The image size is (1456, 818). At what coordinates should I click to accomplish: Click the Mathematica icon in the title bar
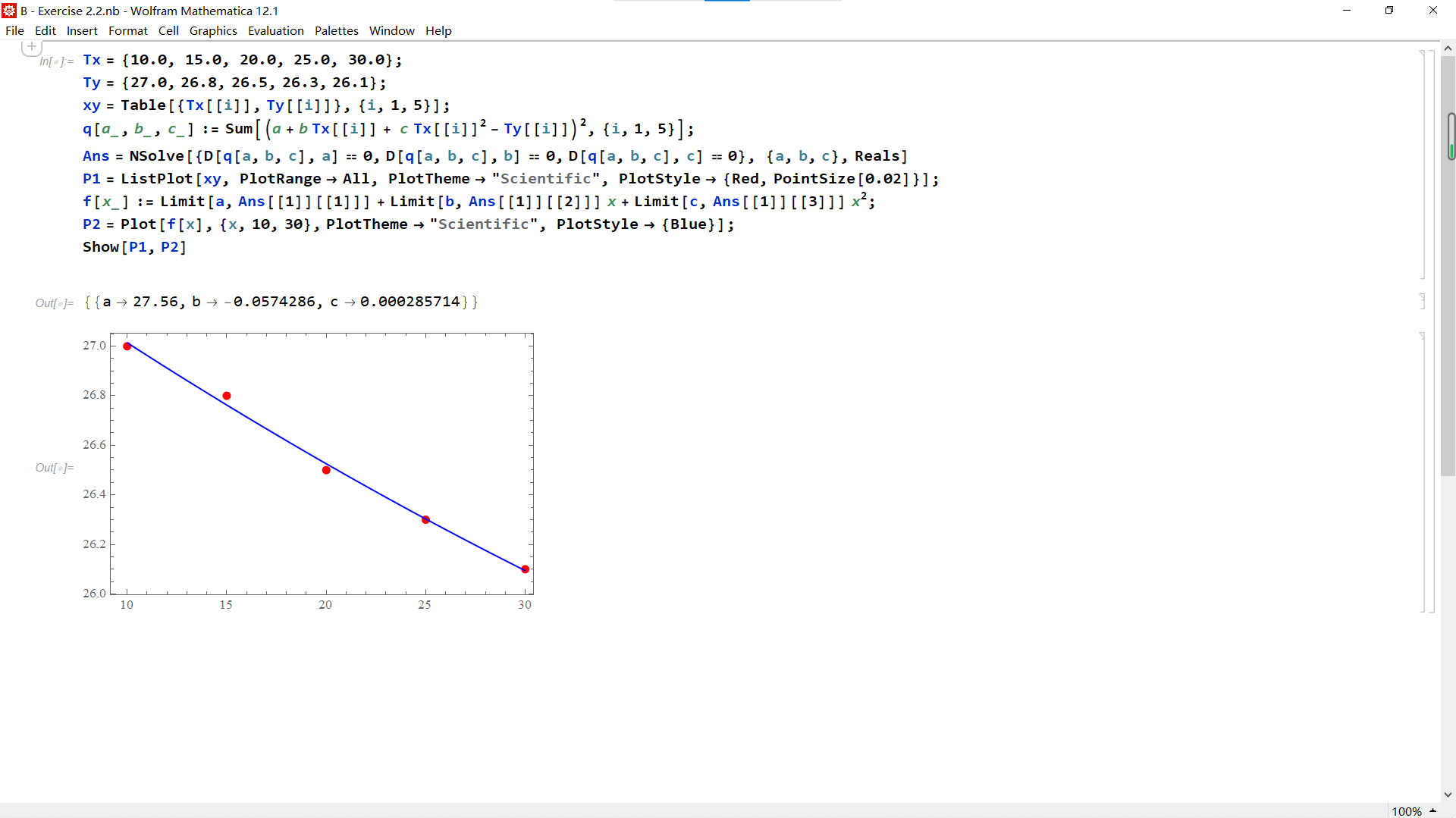(8, 11)
